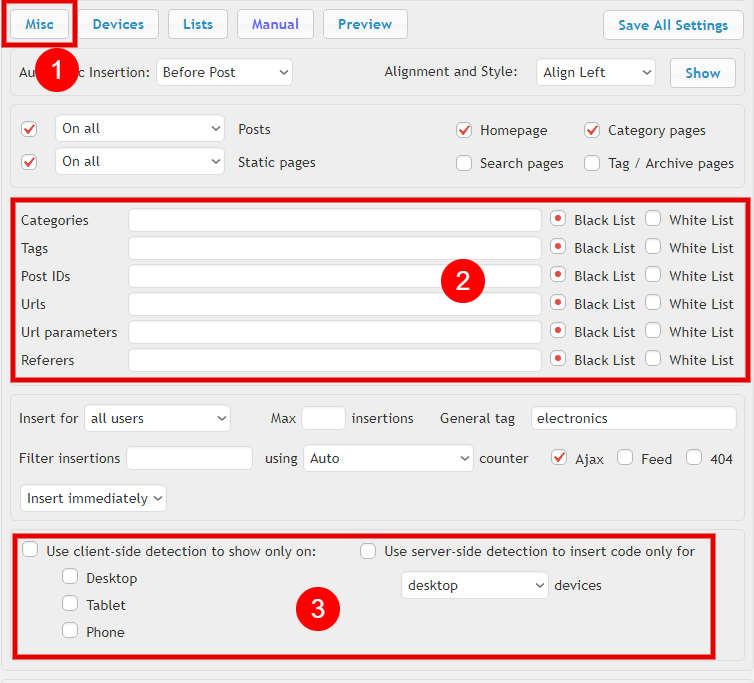The image size is (754, 683).
Task: Enable the Search pages checkbox
Action: click(464, 163)
